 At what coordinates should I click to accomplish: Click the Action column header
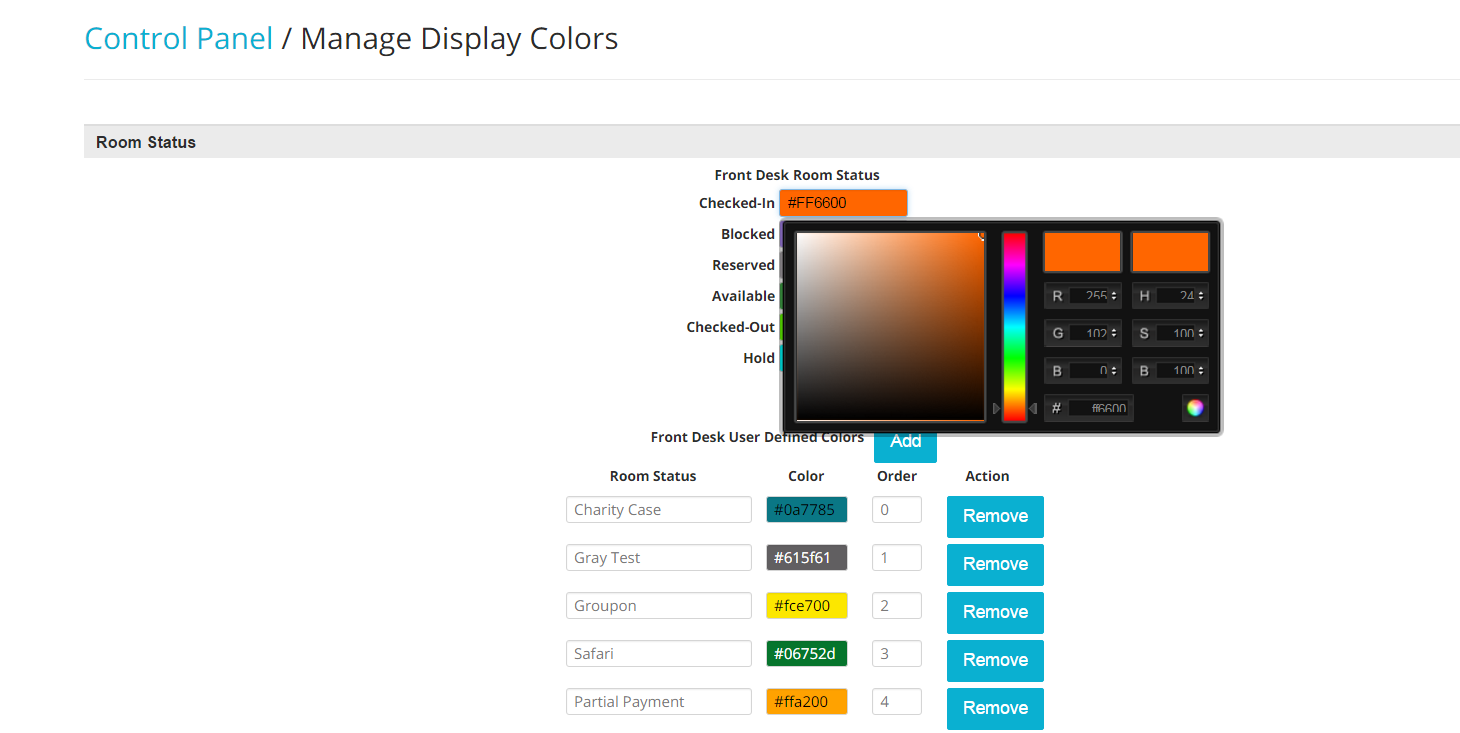[987, 476]
